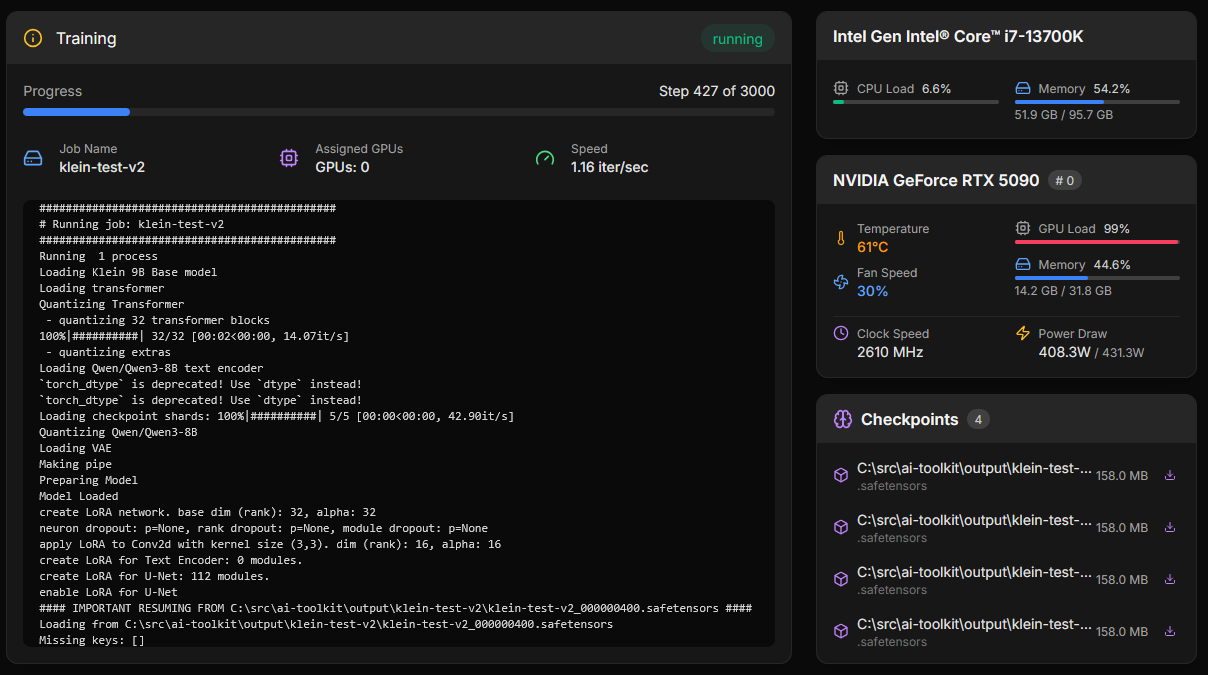Download the first checkpoint safetensors file
The height and width of the screenshot is (675, 1208).
coord(1170,475)
